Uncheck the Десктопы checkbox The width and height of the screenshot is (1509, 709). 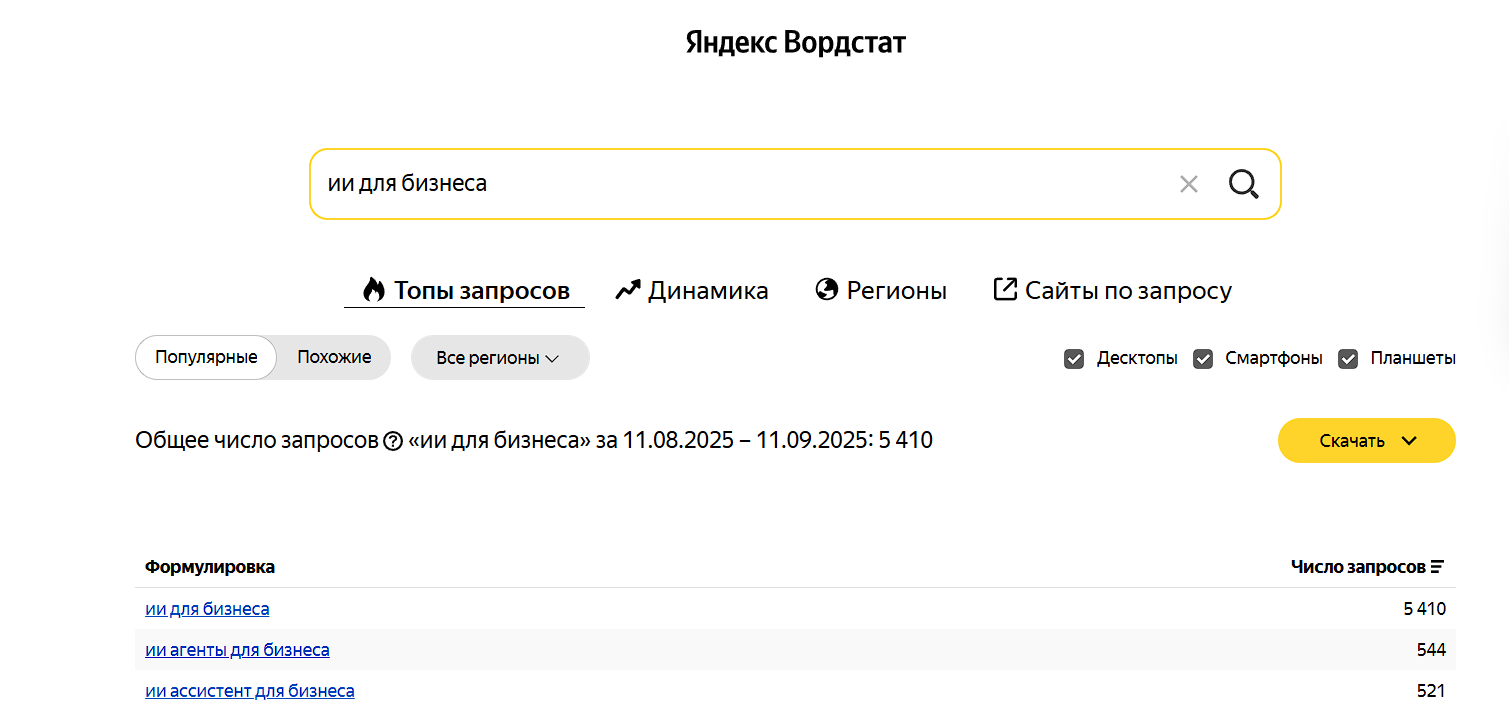(x=1074, y=358)
